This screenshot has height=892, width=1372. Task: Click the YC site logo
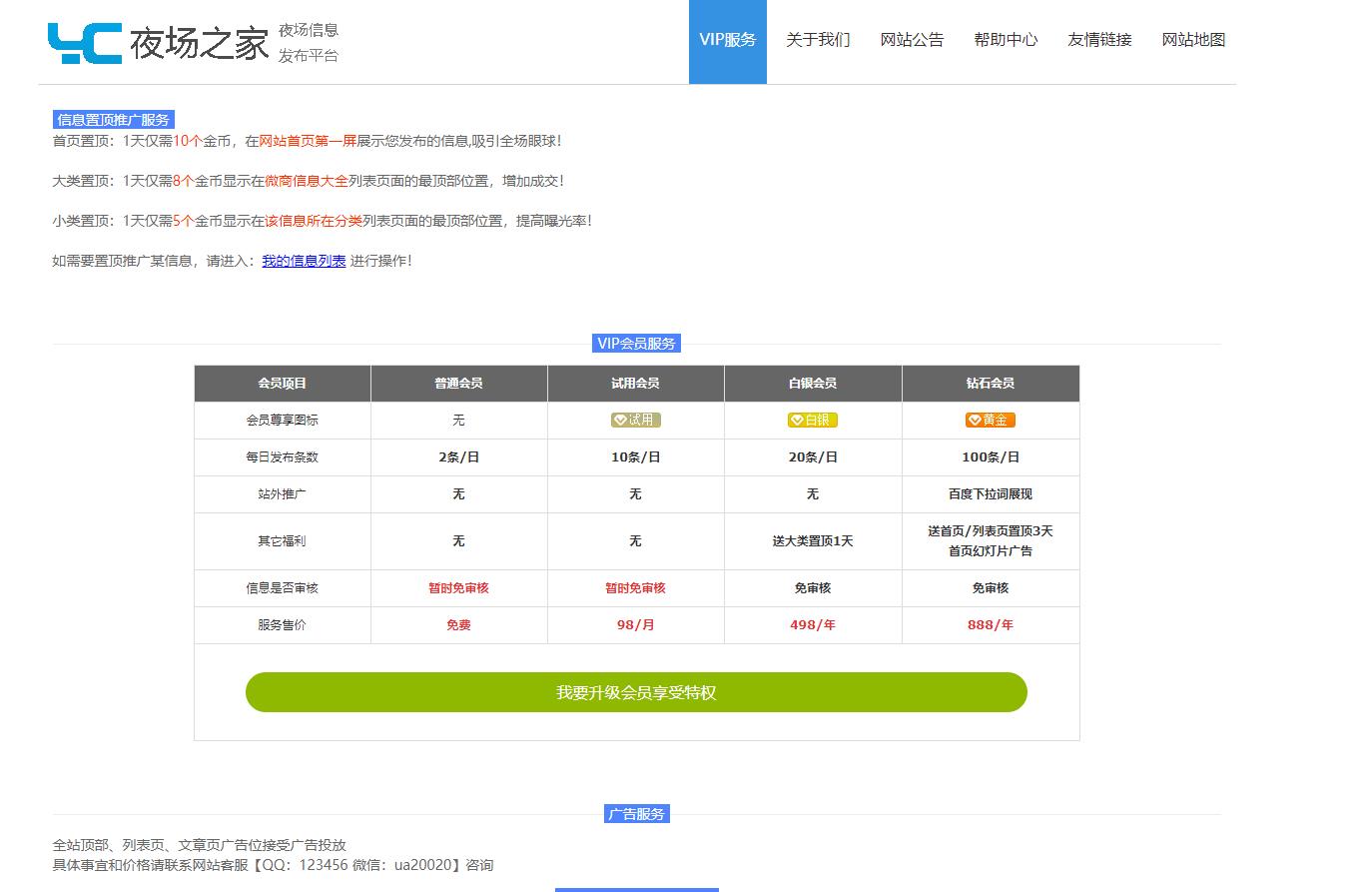click(85, 43)
